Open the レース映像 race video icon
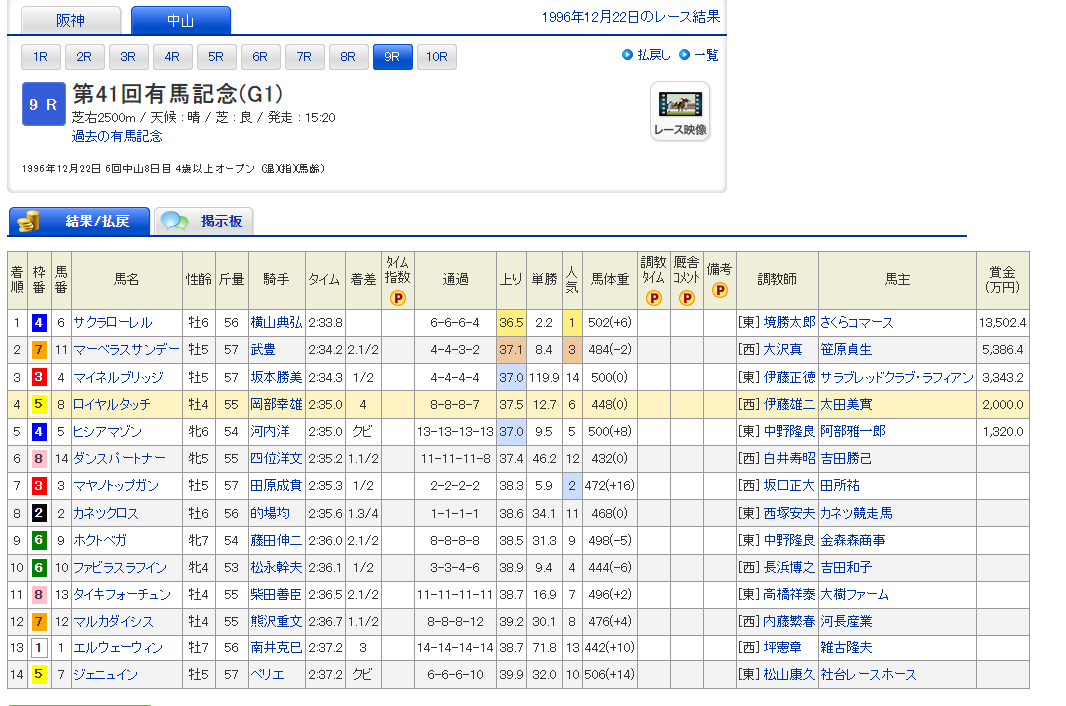The height and width of the screenshot is (706, 1066). coord(680,111)
